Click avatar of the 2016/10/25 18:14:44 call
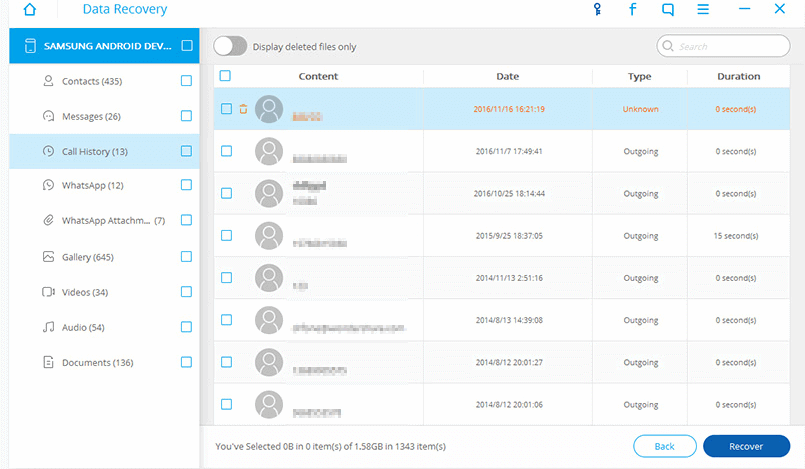The height and width of the screenshot is (469, 805). pyautogui.click(x=269, y=193)
